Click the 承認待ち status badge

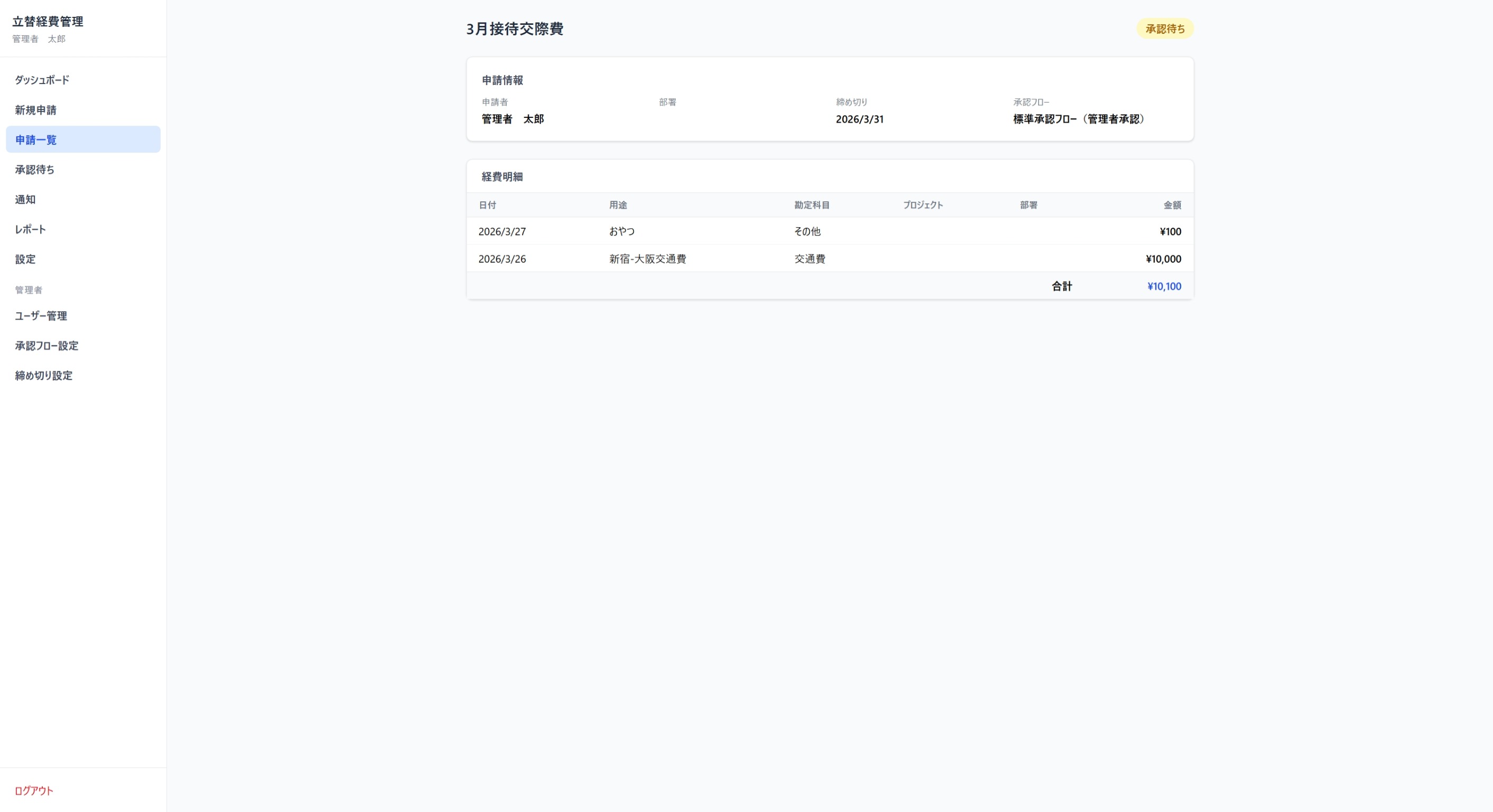point(1165,29)
